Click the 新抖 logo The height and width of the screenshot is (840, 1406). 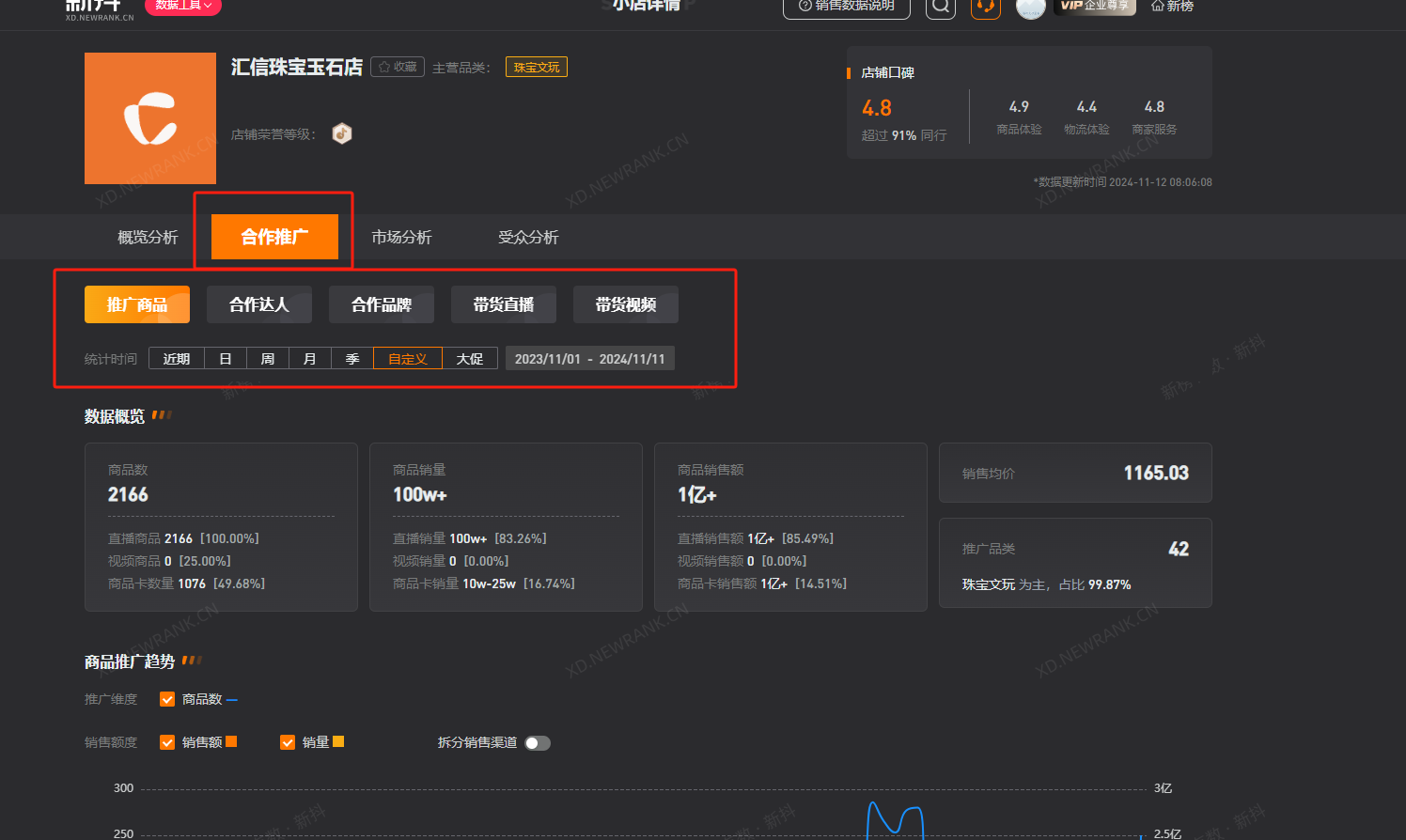tap(99, 8)
